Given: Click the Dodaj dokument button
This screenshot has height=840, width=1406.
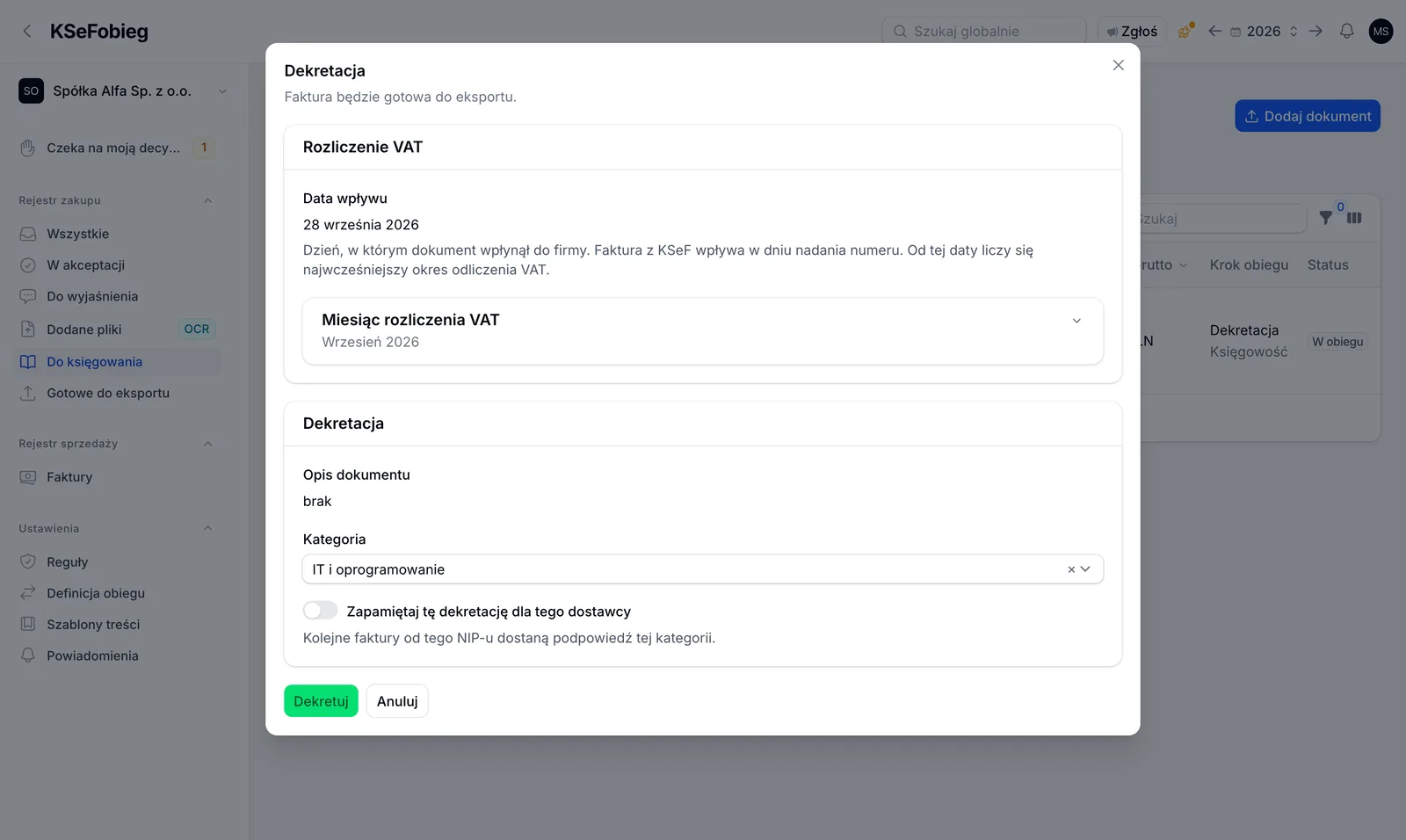Looking at the screenshot, I should (x=1308, y=116).
